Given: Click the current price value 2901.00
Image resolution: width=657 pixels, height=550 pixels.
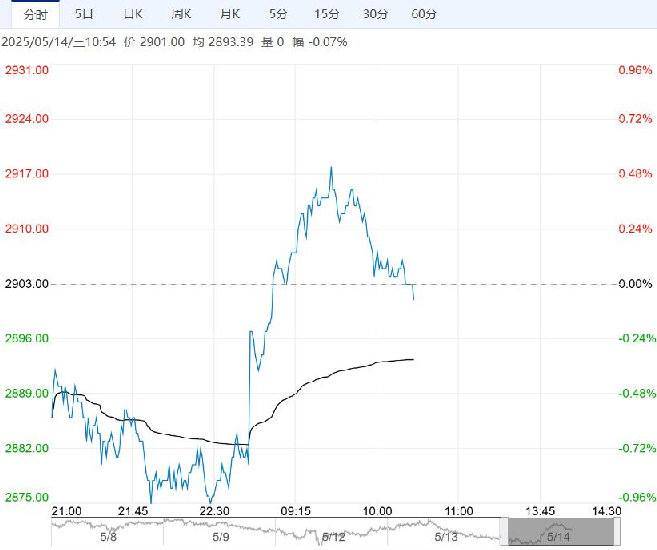Looking at the screenshot, I should click(x=162, y=42).
